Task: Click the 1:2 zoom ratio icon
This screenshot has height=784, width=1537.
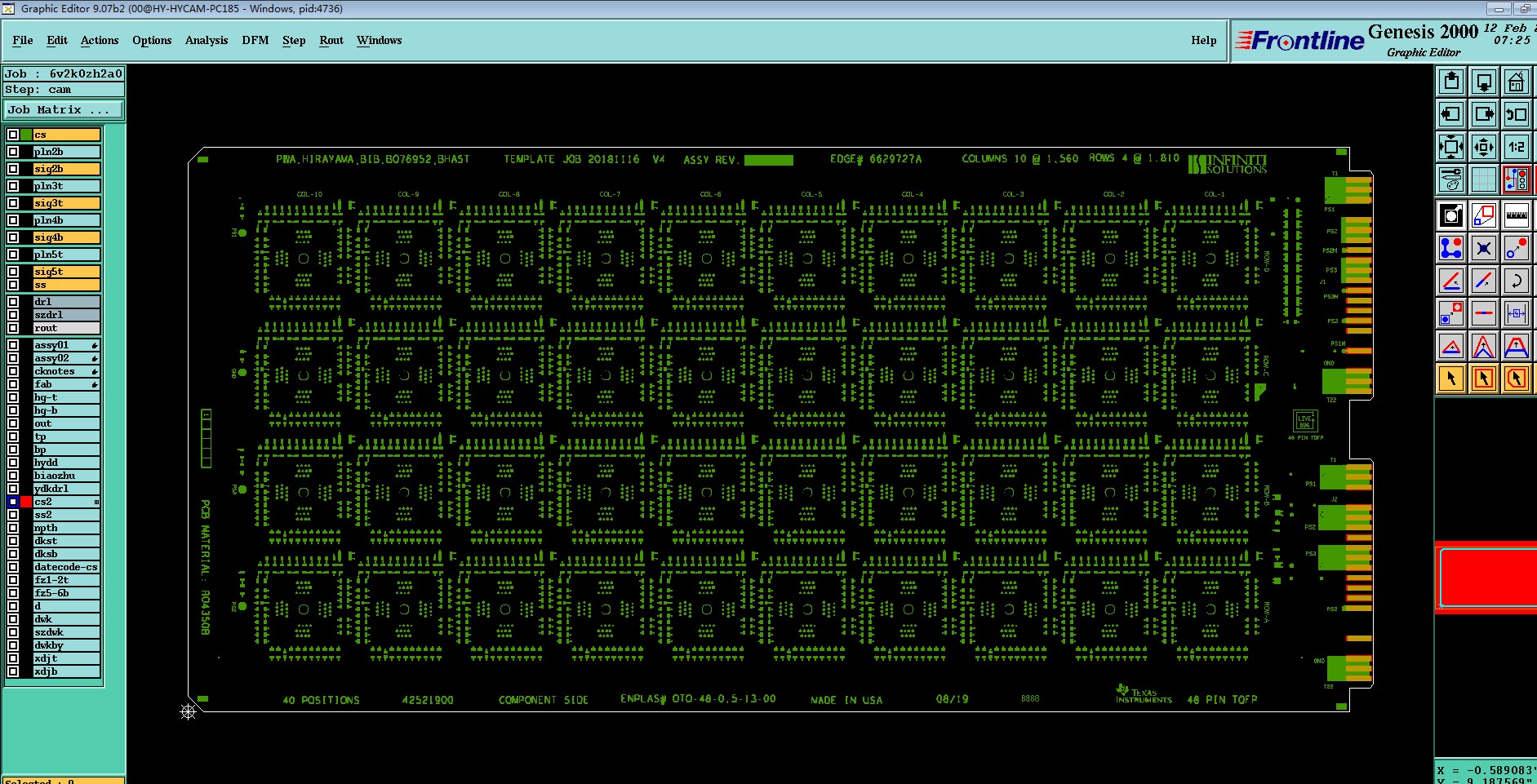Action: [x=1517, y=147]
